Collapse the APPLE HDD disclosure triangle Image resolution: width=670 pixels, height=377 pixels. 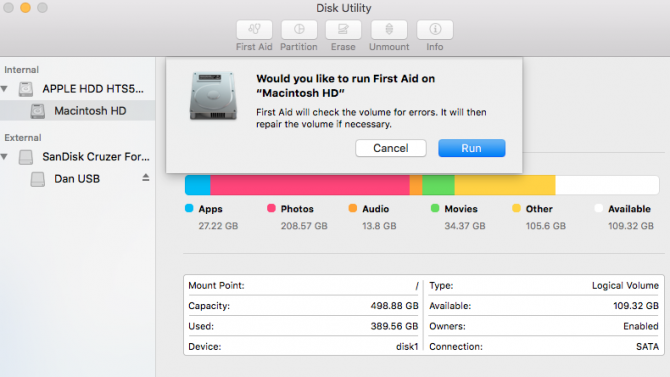point(5,89)
